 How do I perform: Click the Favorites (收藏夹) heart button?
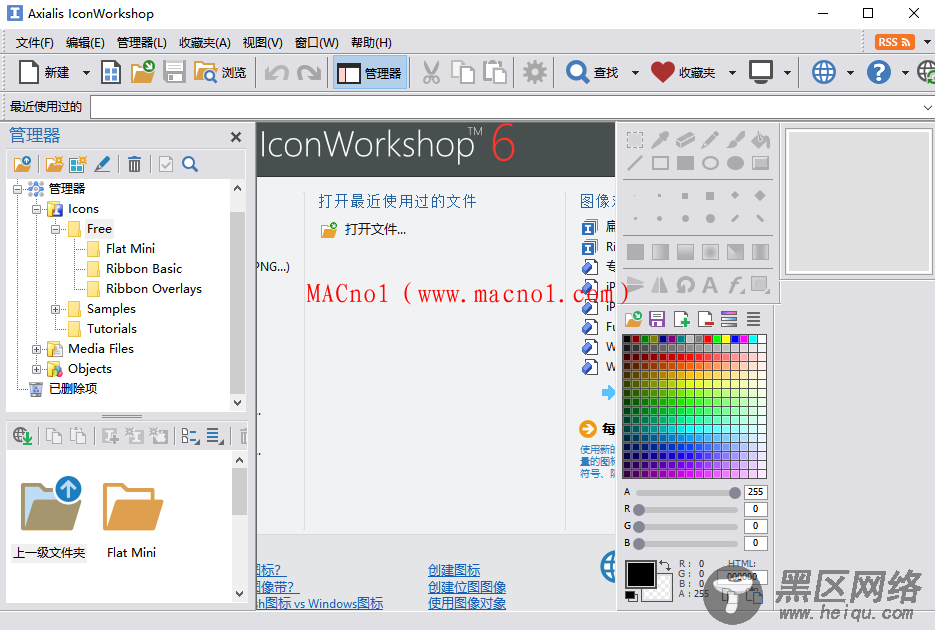(683, 73)
